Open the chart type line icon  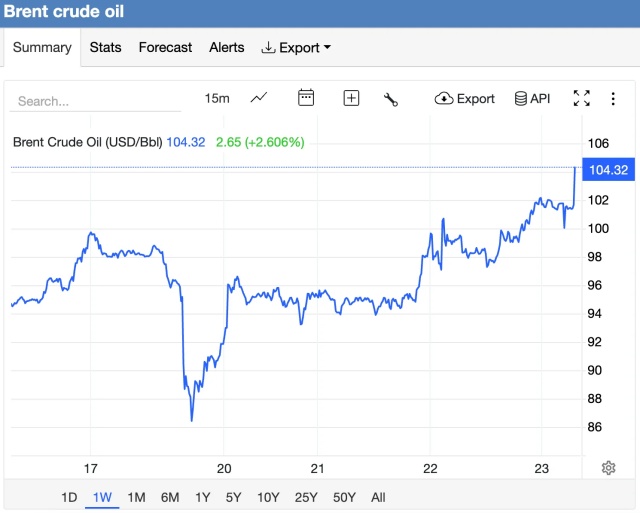[x=259, y=98]
